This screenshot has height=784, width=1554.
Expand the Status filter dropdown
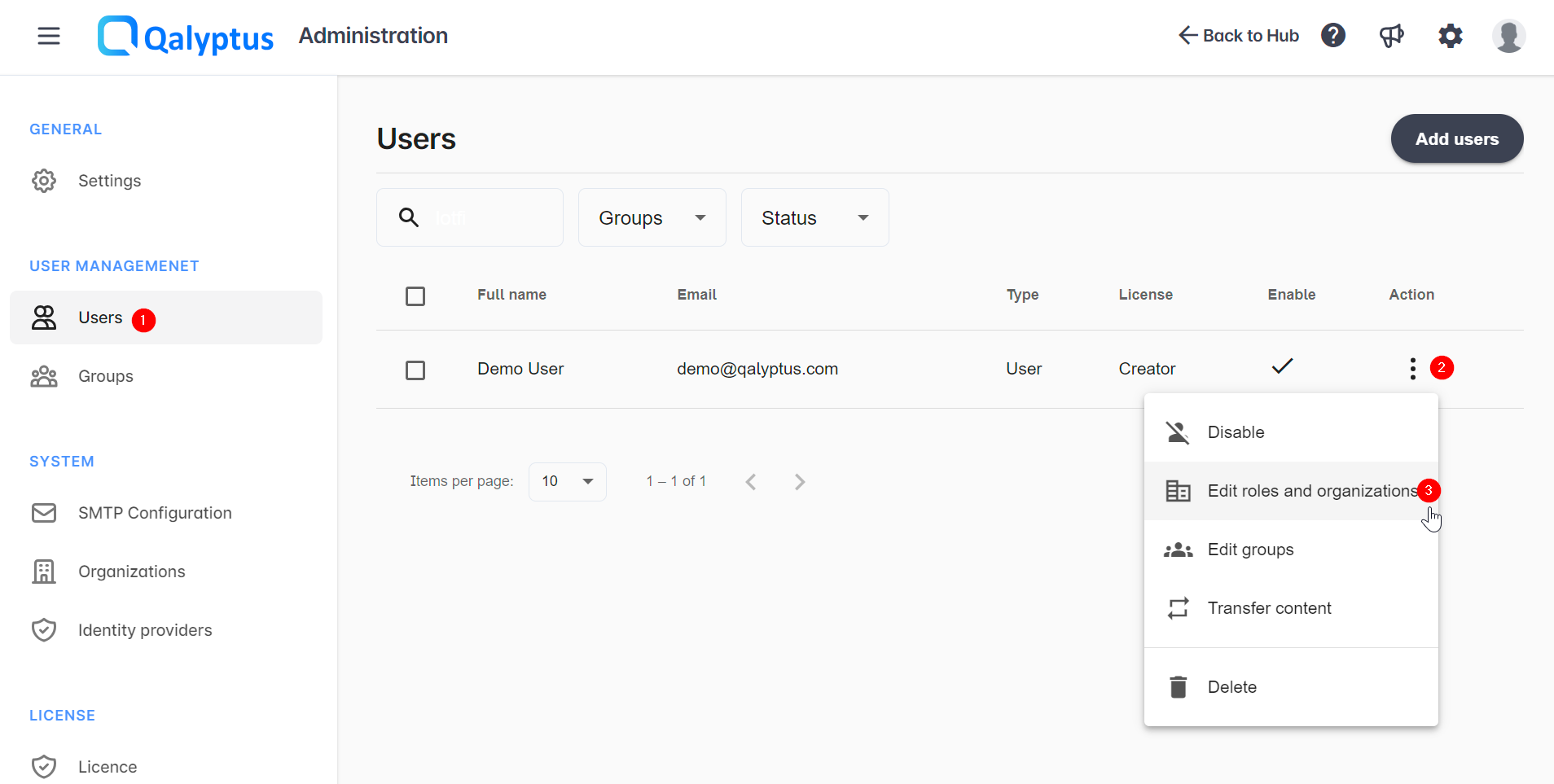[814, 217]
